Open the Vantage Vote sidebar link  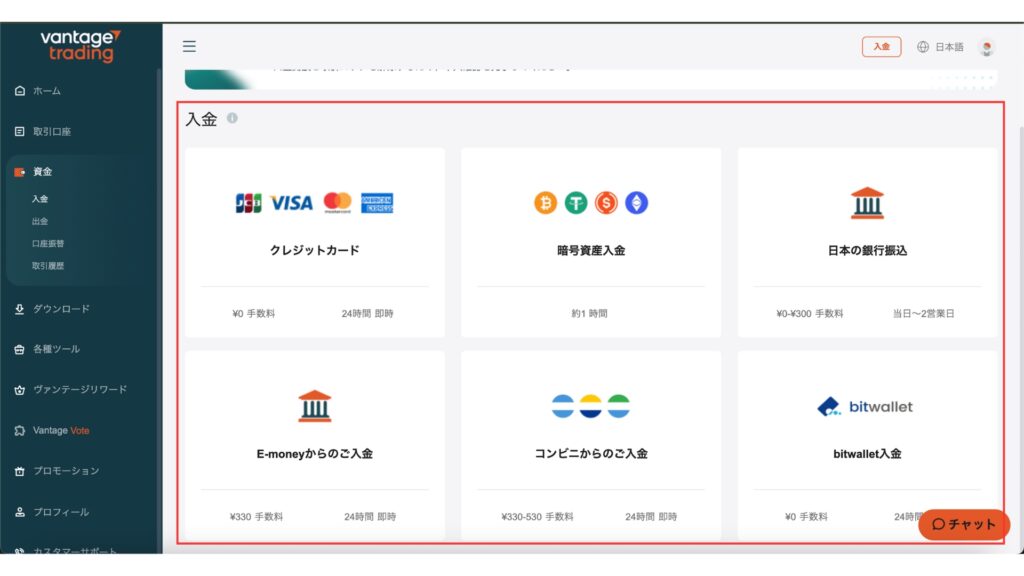point(61,431)
